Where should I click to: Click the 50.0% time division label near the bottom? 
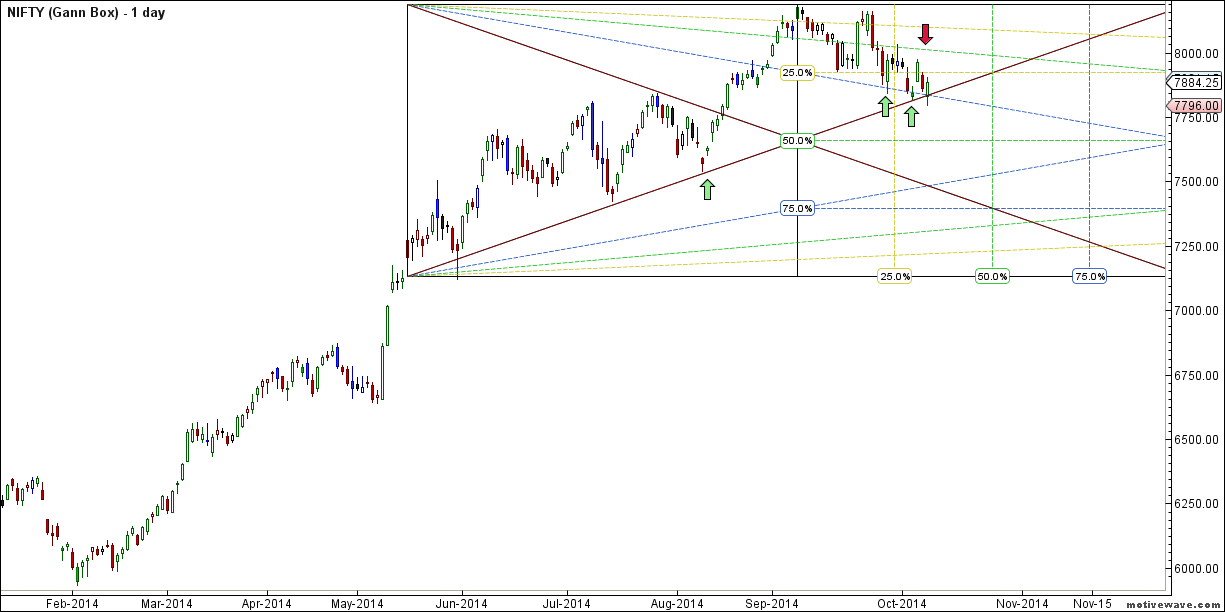[993, 277]
